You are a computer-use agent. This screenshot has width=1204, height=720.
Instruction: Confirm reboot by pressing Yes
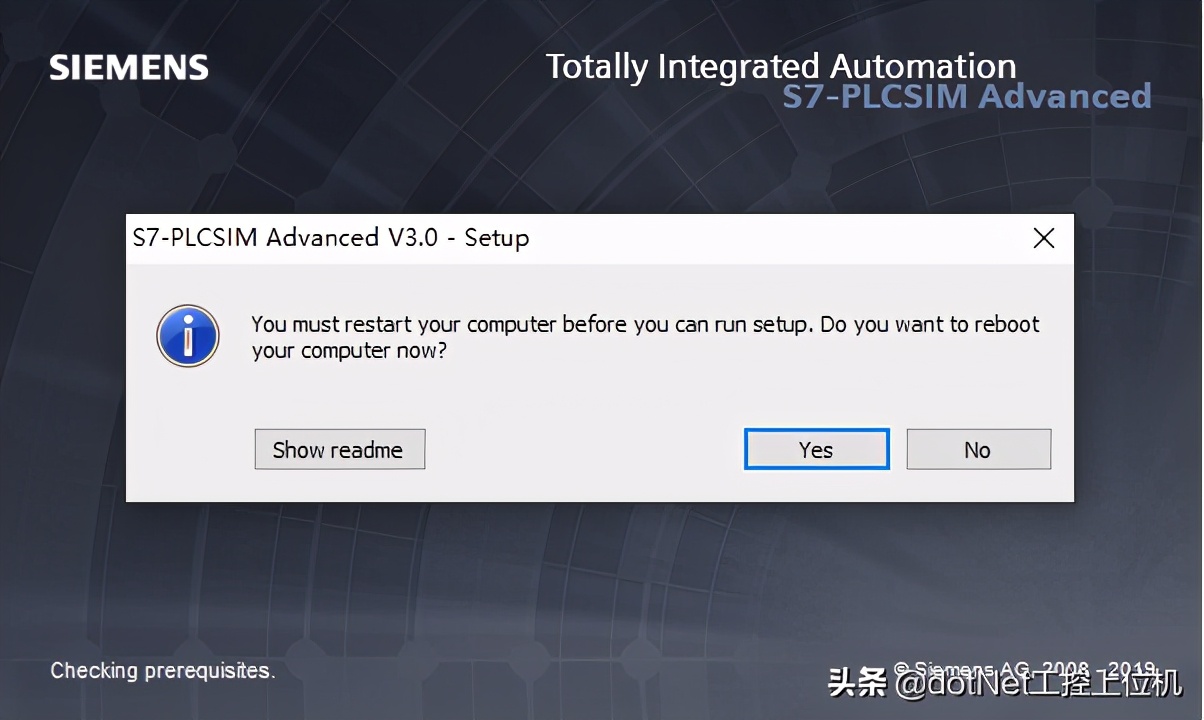click(x=816, y=450)
